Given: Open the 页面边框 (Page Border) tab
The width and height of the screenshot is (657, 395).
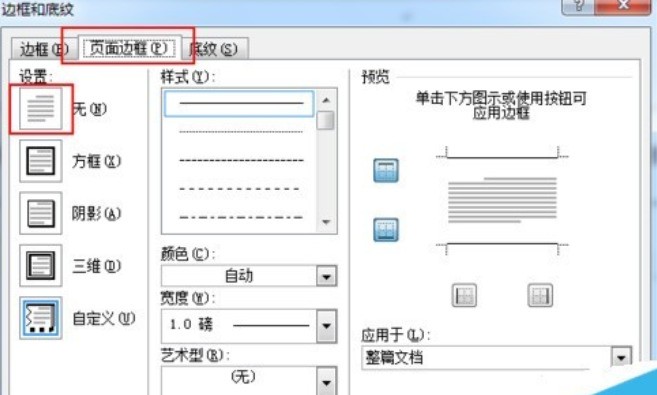Looking at the screenshot, I should [x=129, y=48].
